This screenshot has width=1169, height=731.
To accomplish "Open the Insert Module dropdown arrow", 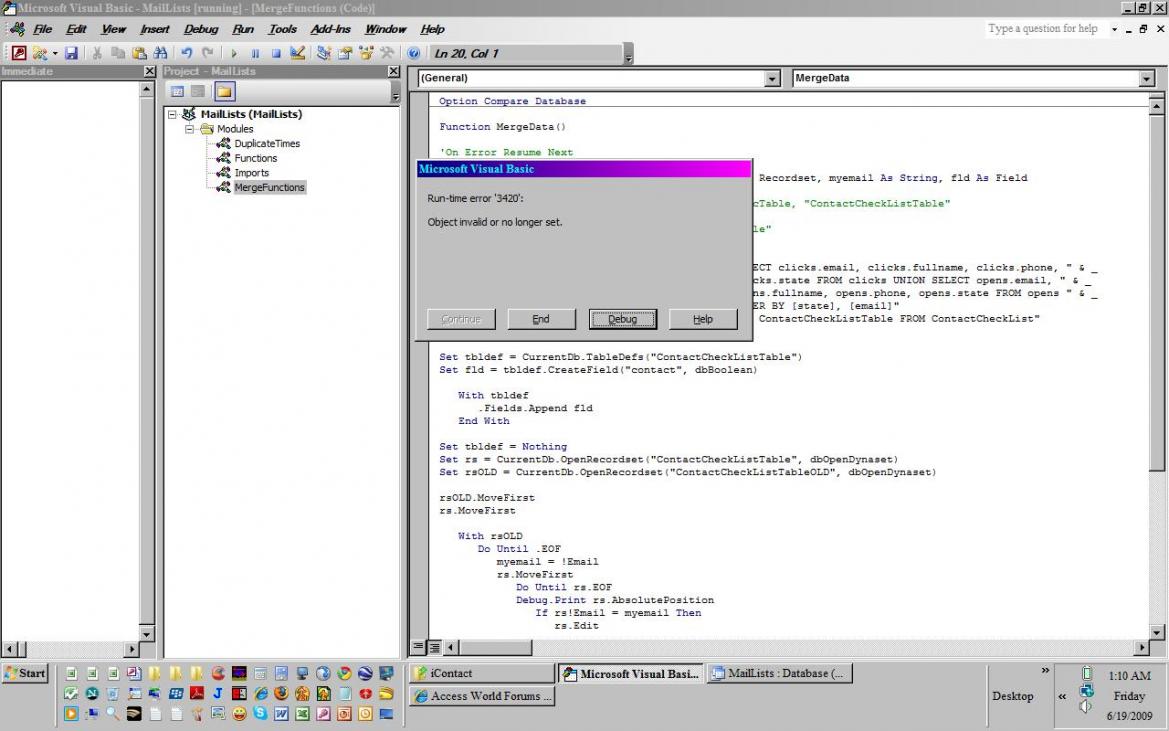I will (x=54, y=54).
